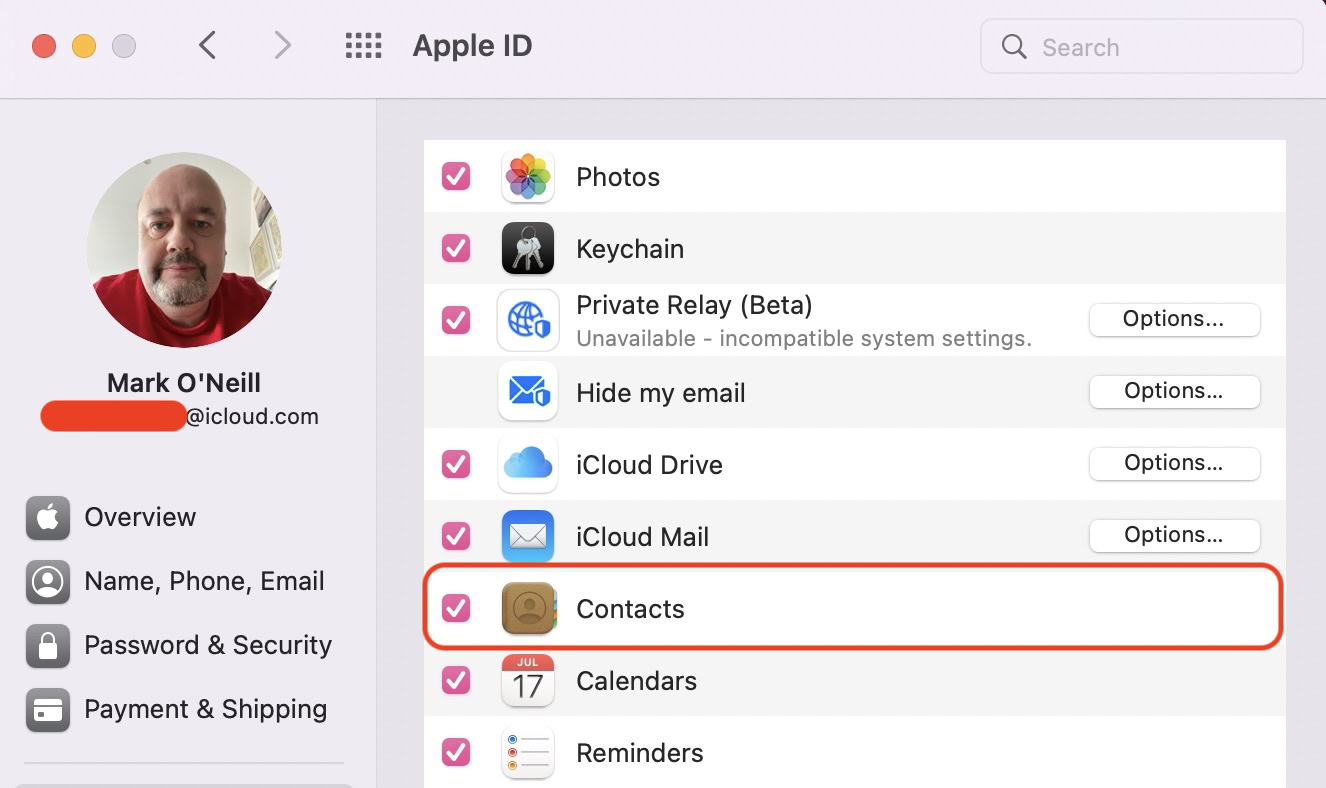Image resolution: width=1326 pixels, height=788 pixels.
Task: Click the iCloud Mail envelope icon
Action: [527, 536]
